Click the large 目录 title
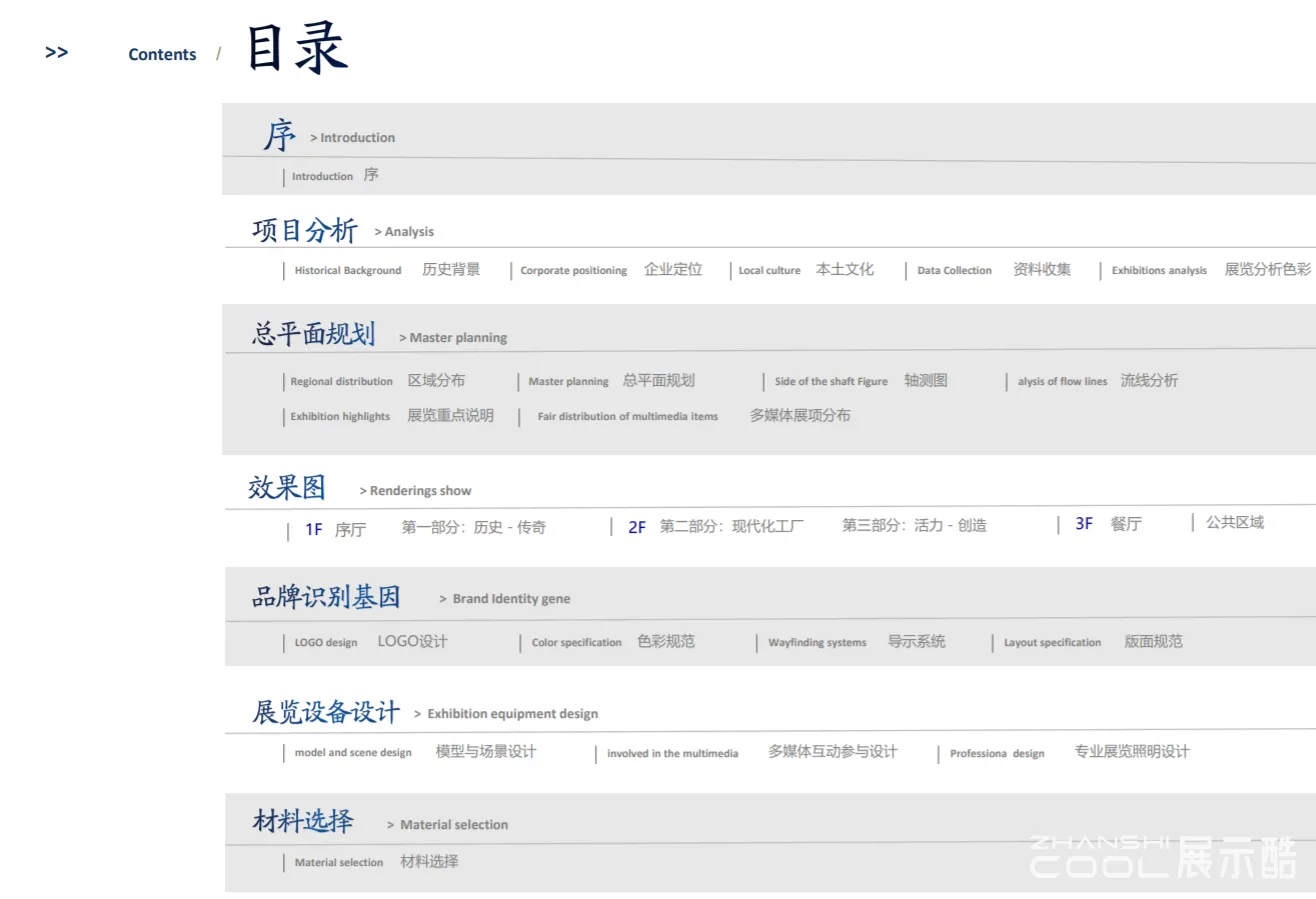 [x=297, y=48]
